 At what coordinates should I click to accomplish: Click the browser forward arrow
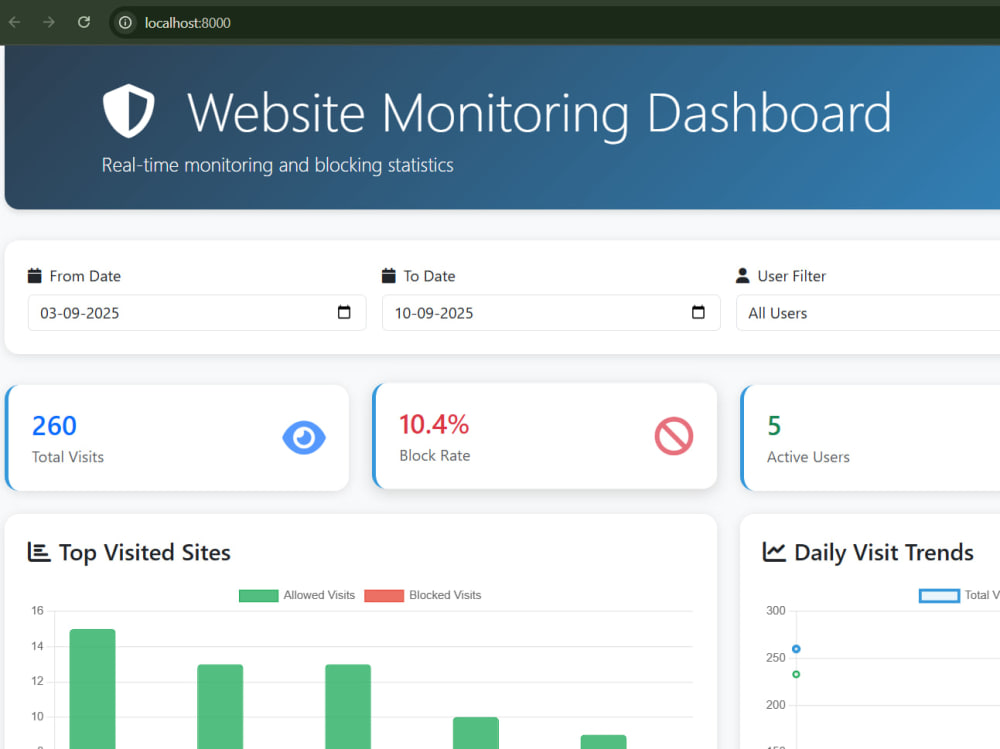click(48, 22)
